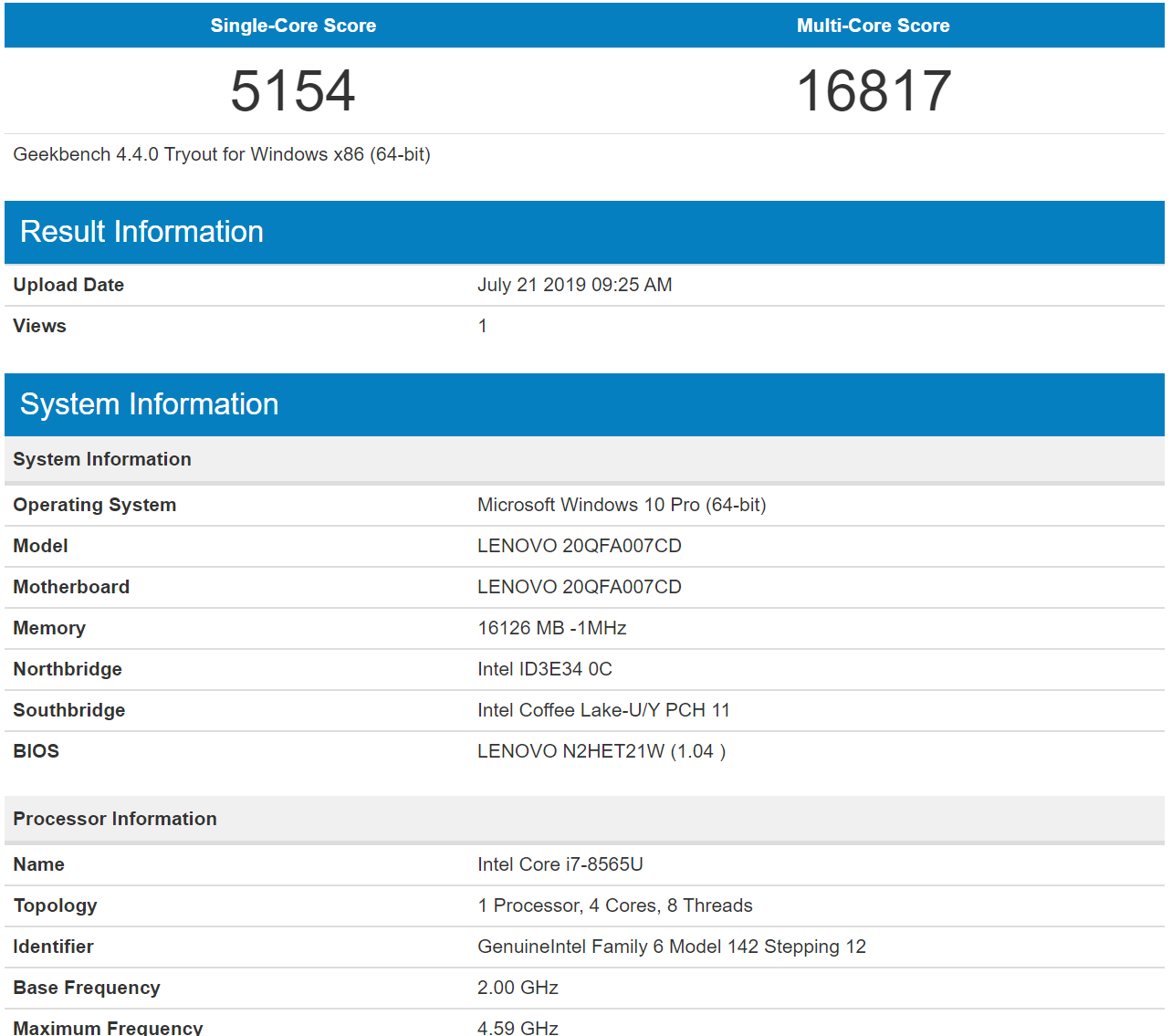Click the Motherboard label
This screenshot has height=1036, width=1172.
pyautogui.click(x=71, y=587)
